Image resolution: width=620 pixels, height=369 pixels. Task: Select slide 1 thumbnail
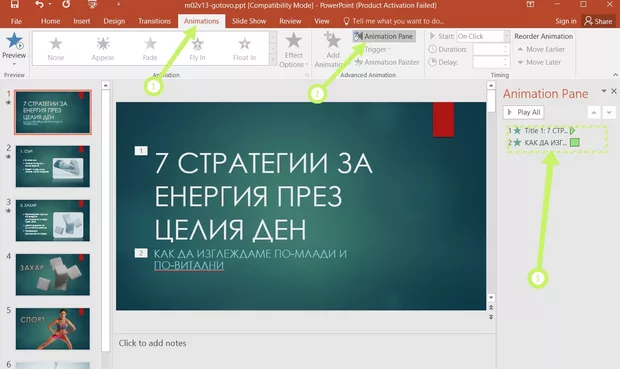(53, 112)
